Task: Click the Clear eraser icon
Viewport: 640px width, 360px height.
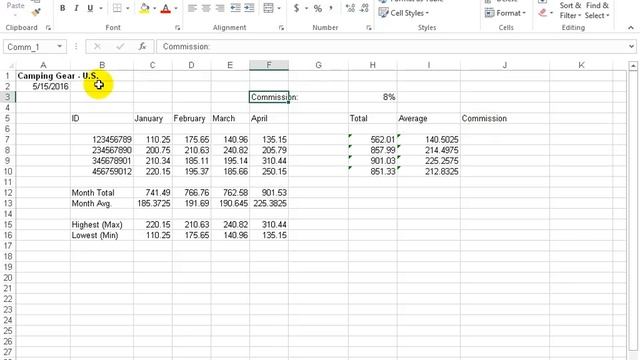Action: click(542, 13)
